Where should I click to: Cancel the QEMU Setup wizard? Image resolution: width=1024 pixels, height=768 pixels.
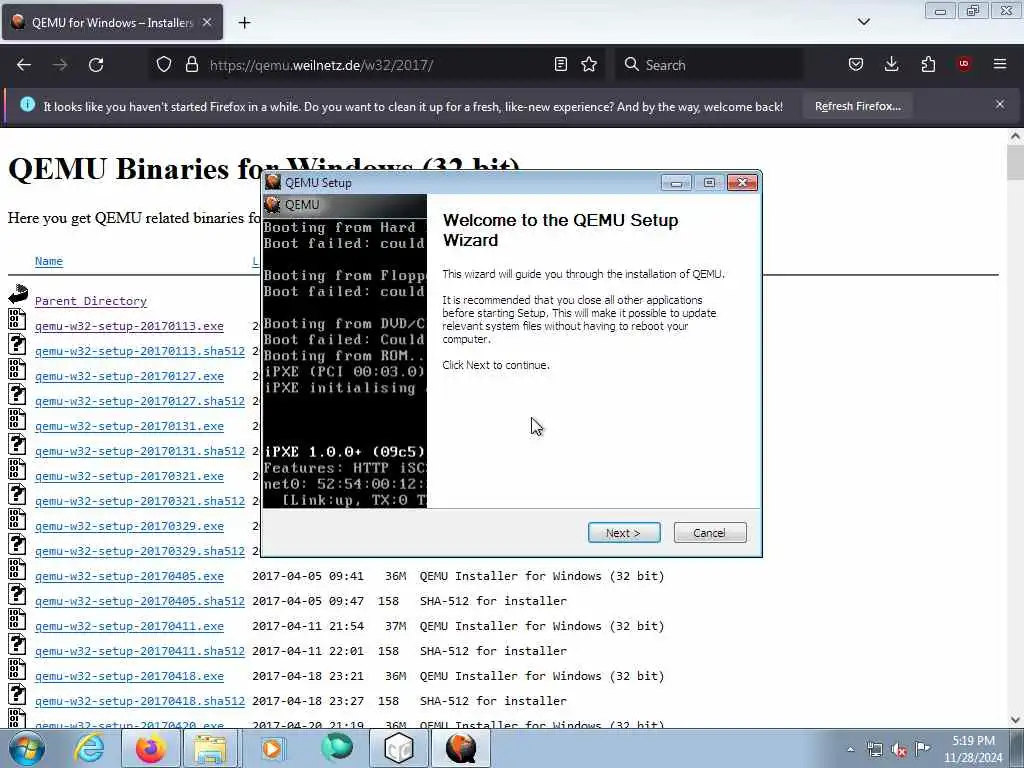tap(710, 533)
